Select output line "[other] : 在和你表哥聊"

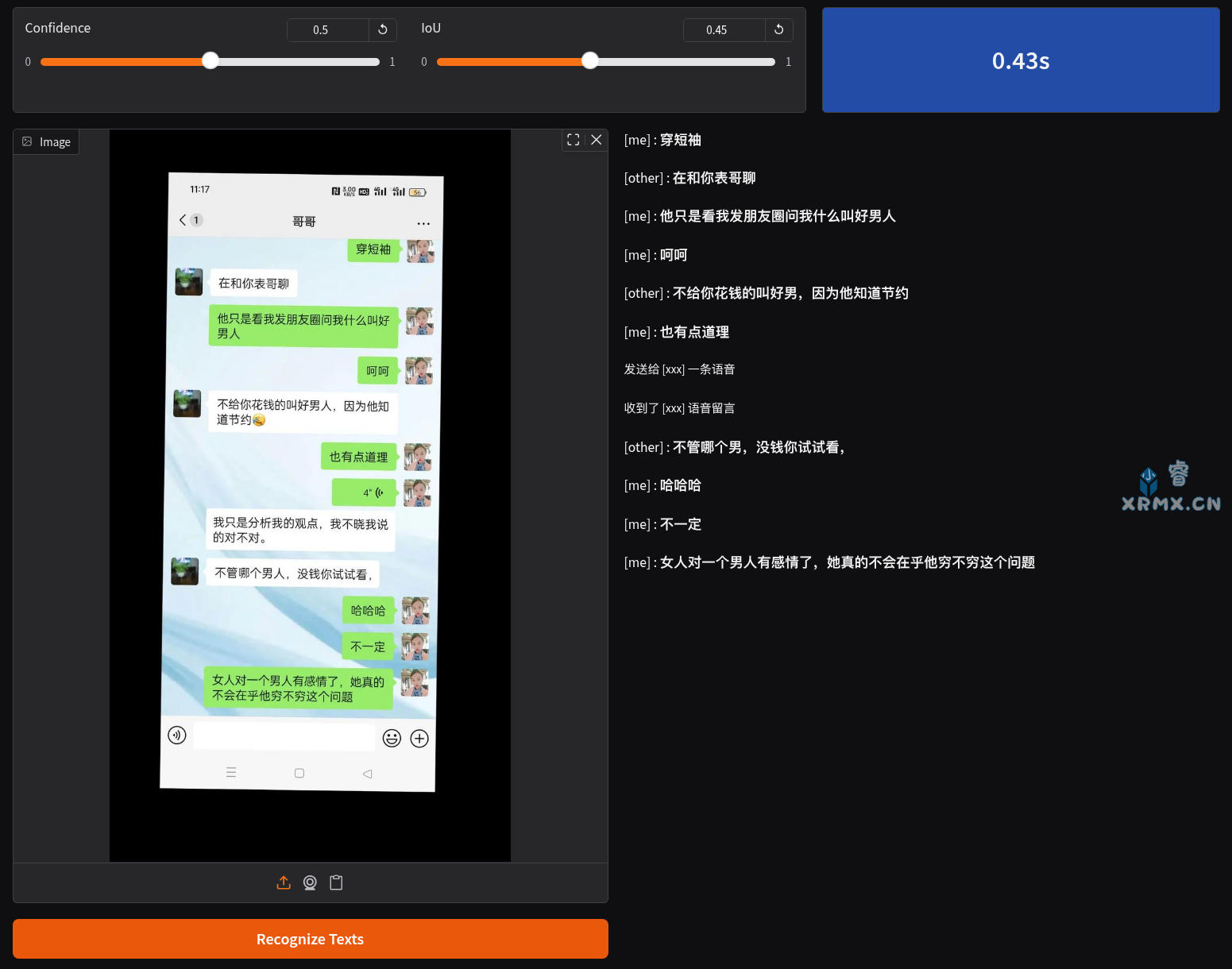(690, 178)
